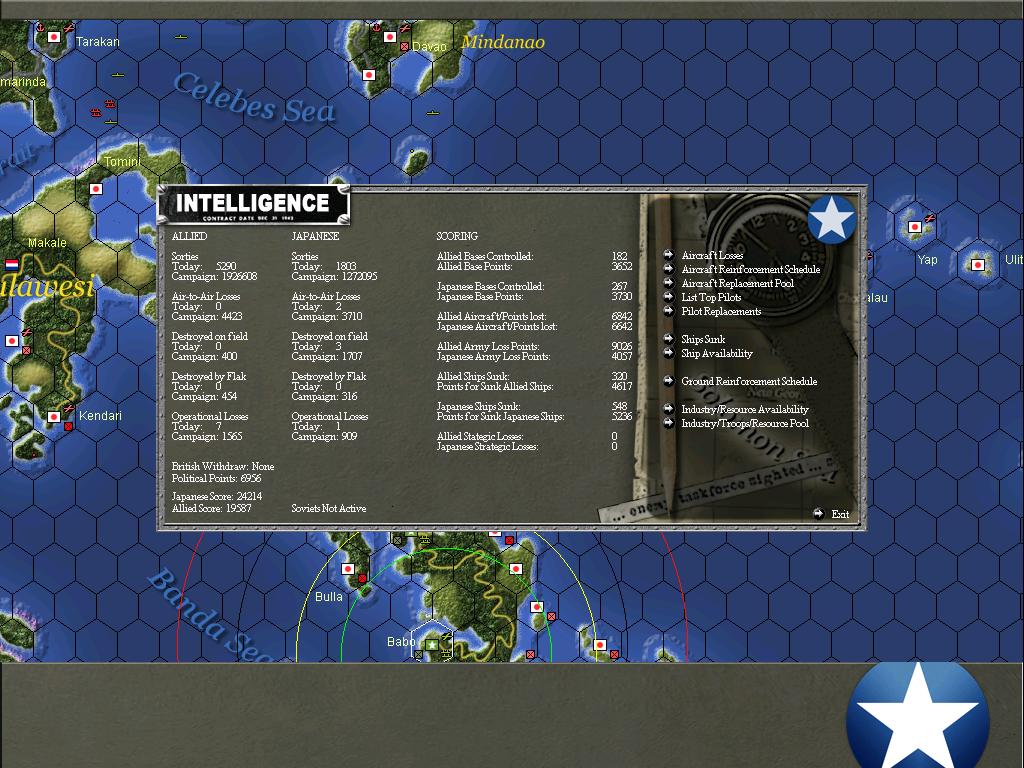Screen dimensions: 1024x768
Task: Open Pilot Replacements screen
Action: [x=721, y=312]
